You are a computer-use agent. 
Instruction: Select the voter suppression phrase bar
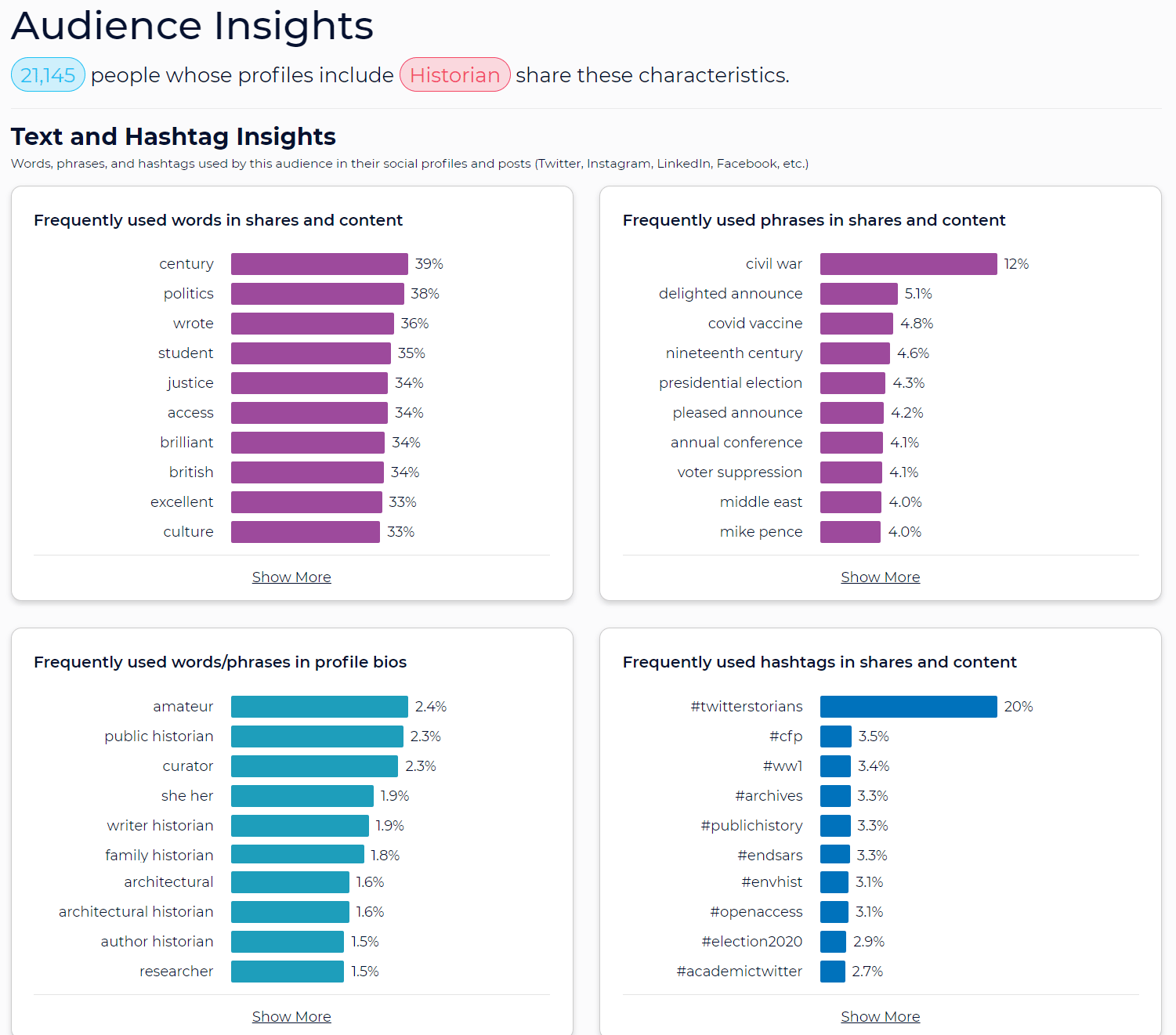point(851,472)
